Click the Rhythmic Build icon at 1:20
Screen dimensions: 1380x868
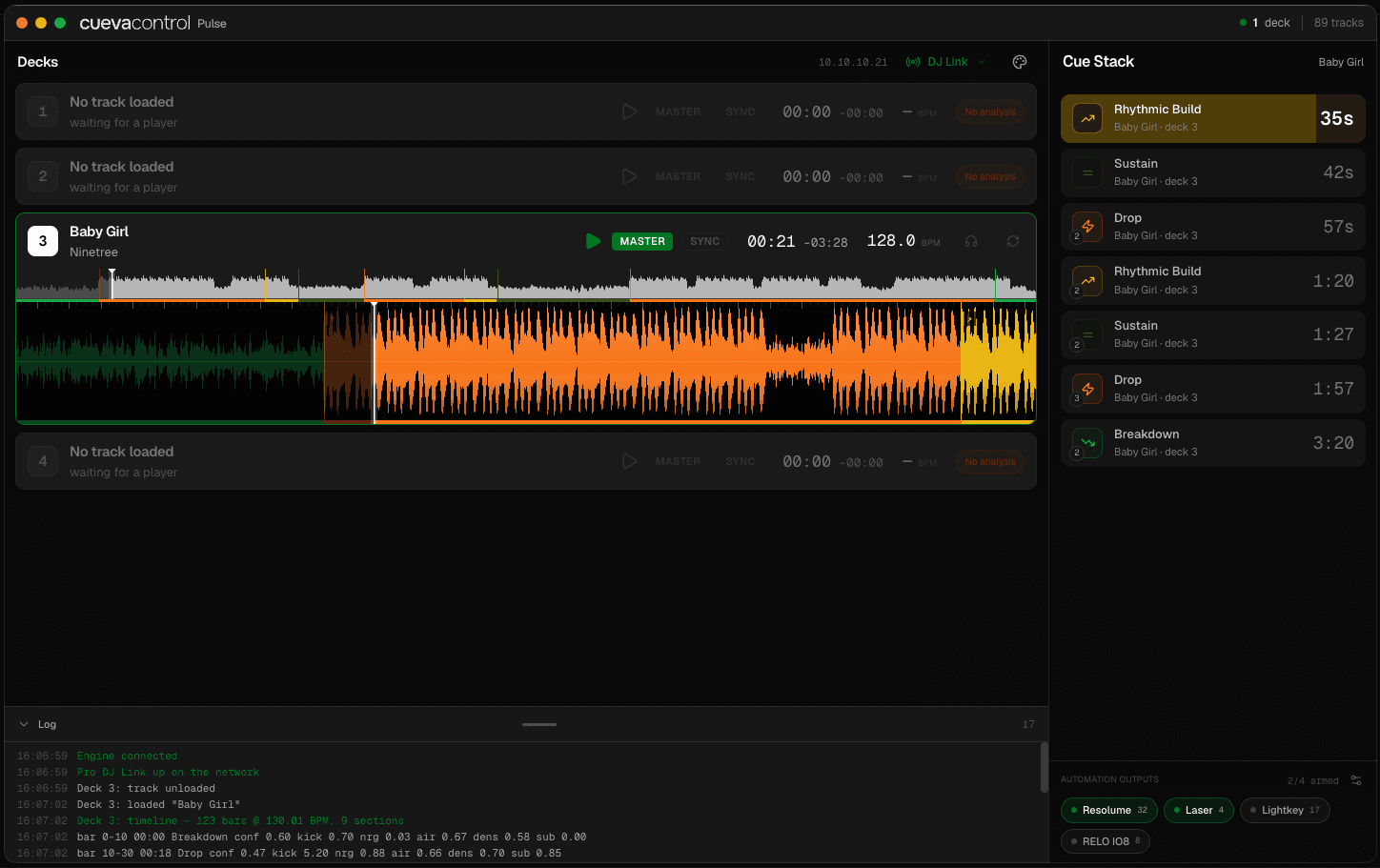1087,280
